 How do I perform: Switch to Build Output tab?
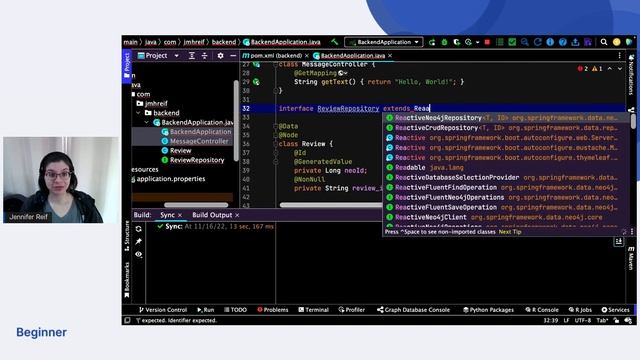click(x=212, y=215)
